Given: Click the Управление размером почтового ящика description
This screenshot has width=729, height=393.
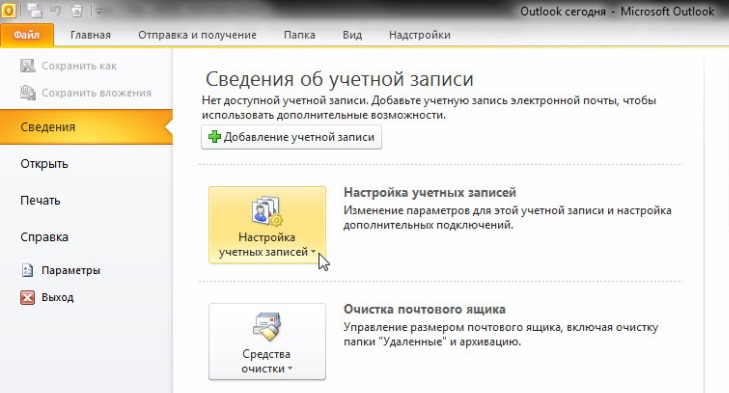Looking at the screenshot, I should point(501,334).
